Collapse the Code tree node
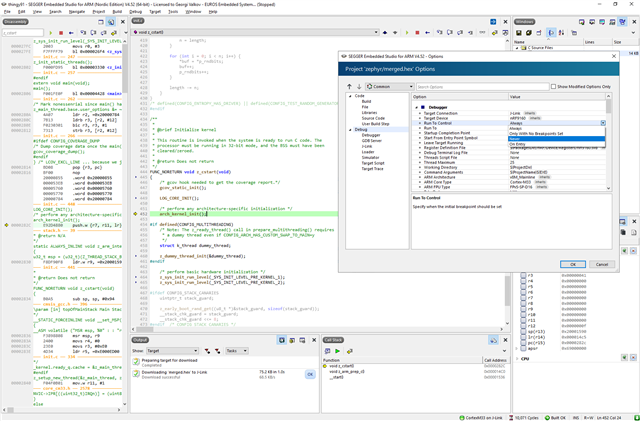The height and width of the screenshot is (421, 640). (x=350, y=96)
